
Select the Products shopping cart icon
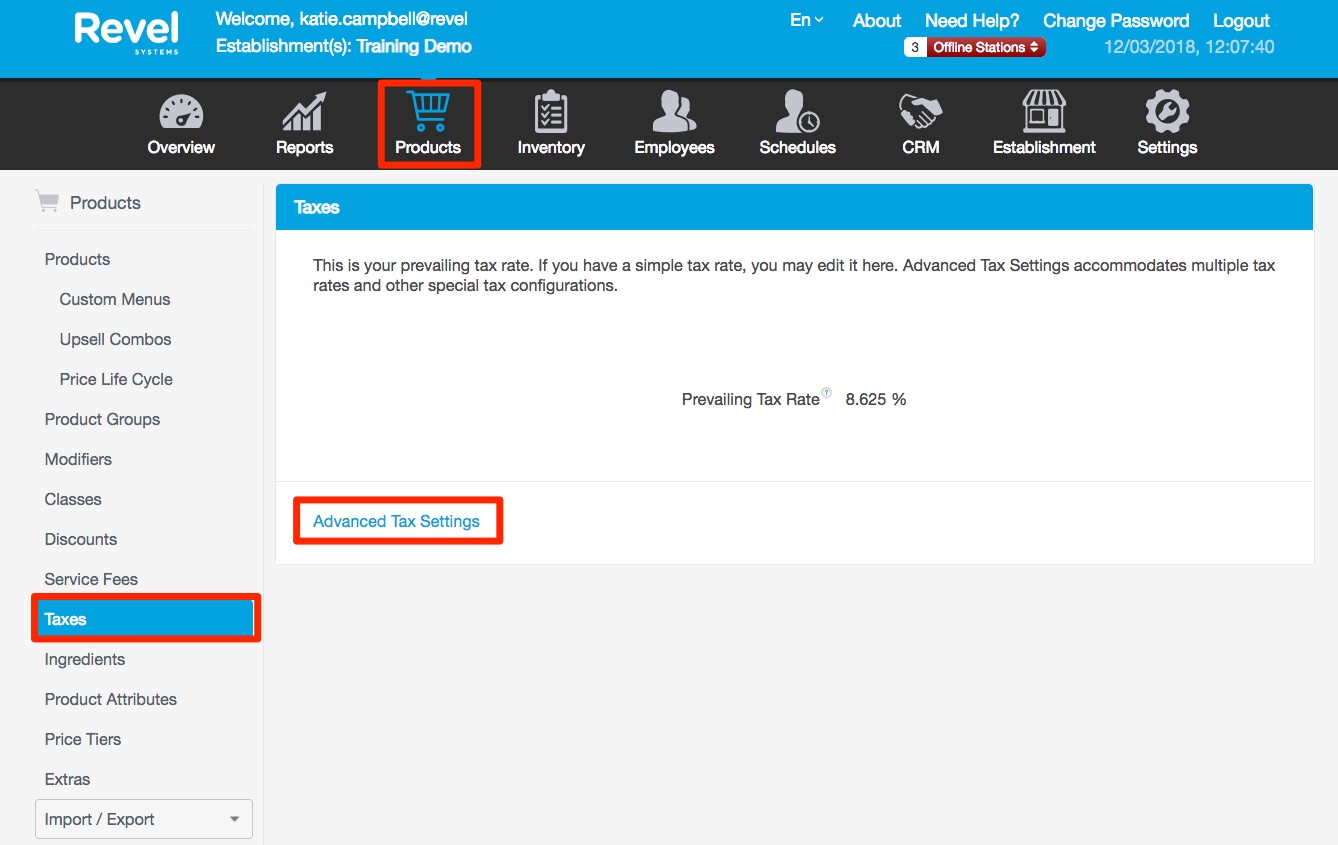click(428, 111)
